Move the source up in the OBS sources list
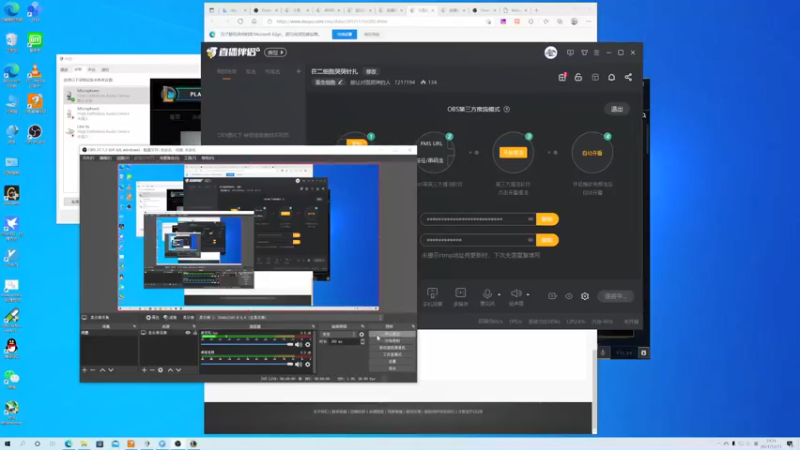 pyautogui.click(x=170, y=370)
